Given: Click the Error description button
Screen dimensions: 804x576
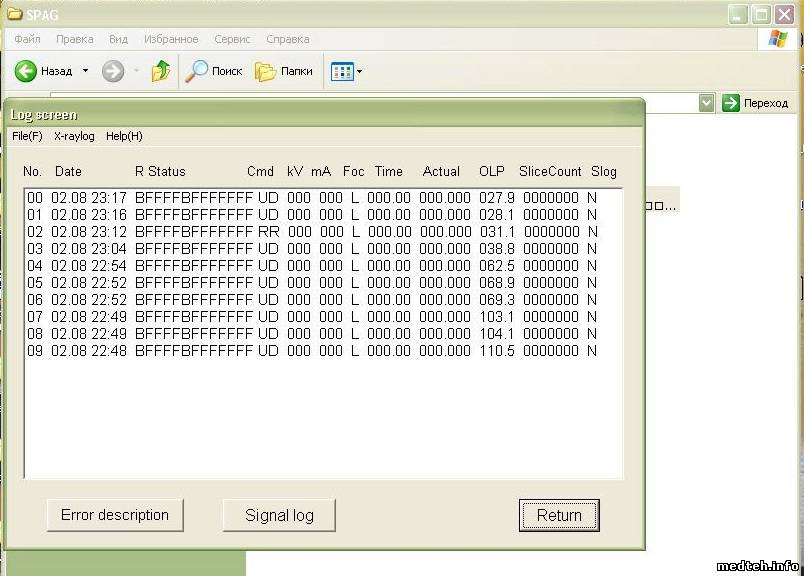Looking at the screenshot, I should tap(115, 515).
